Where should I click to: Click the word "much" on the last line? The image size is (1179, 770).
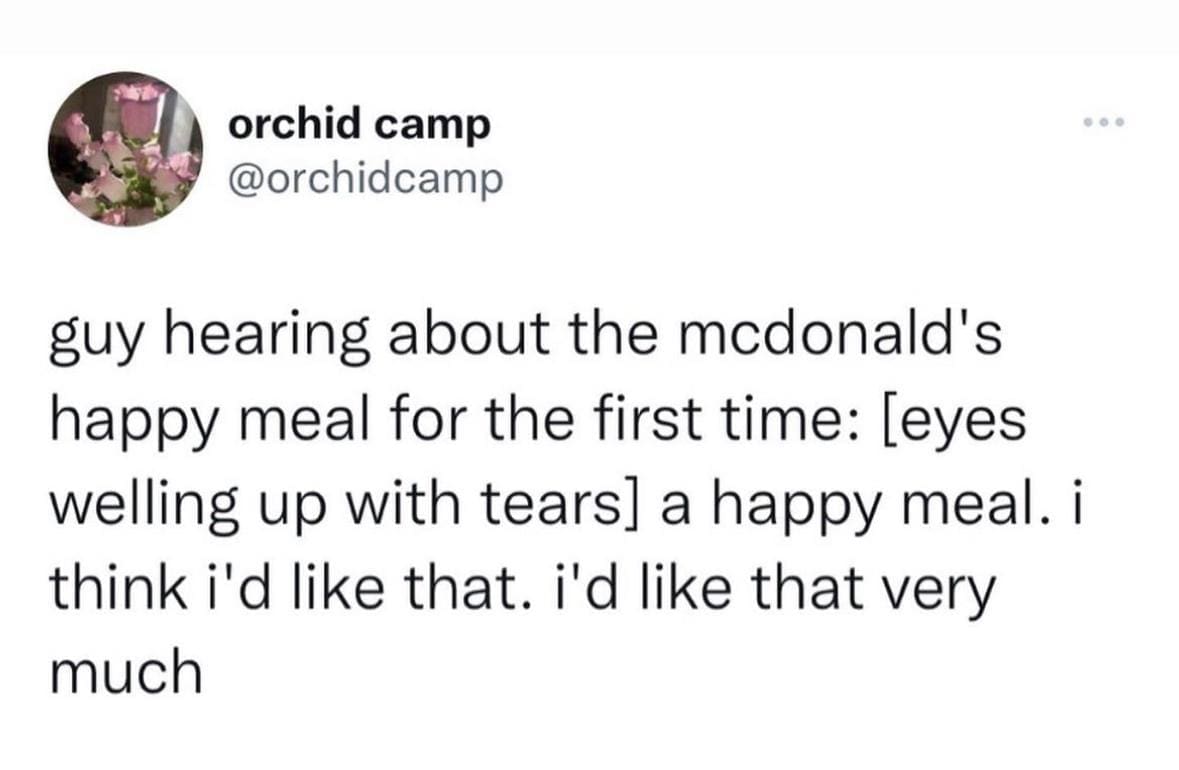125,670
